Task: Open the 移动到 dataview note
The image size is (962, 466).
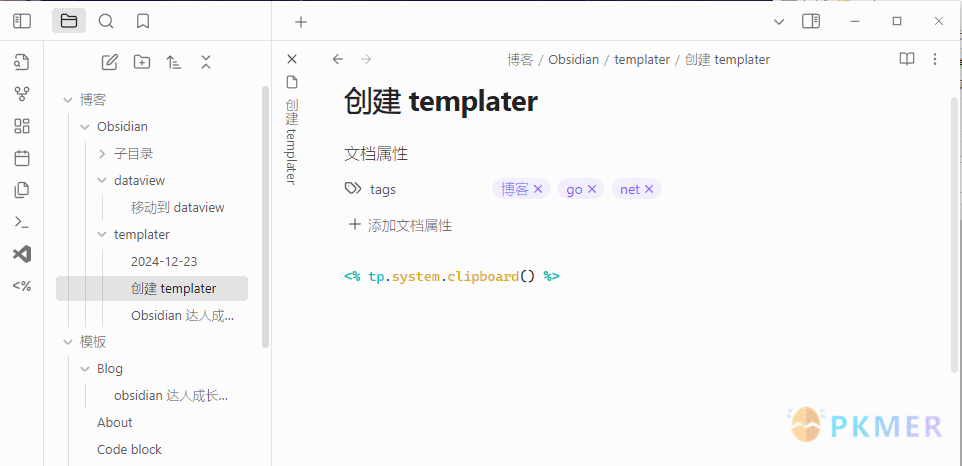Action: (x=177, y=207)
